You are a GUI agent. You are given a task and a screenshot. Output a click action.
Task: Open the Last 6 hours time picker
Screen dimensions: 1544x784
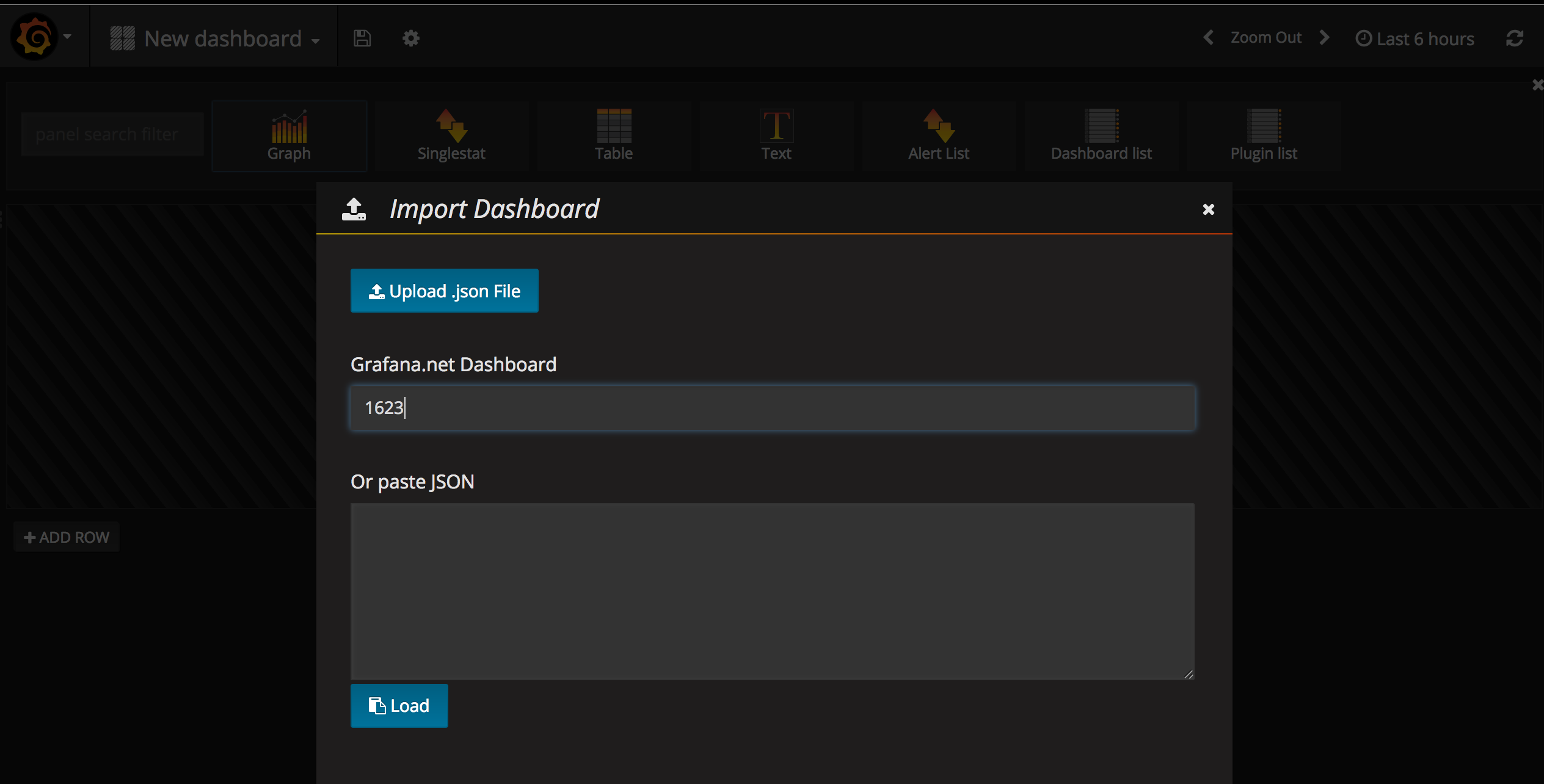click(1415, 38)
